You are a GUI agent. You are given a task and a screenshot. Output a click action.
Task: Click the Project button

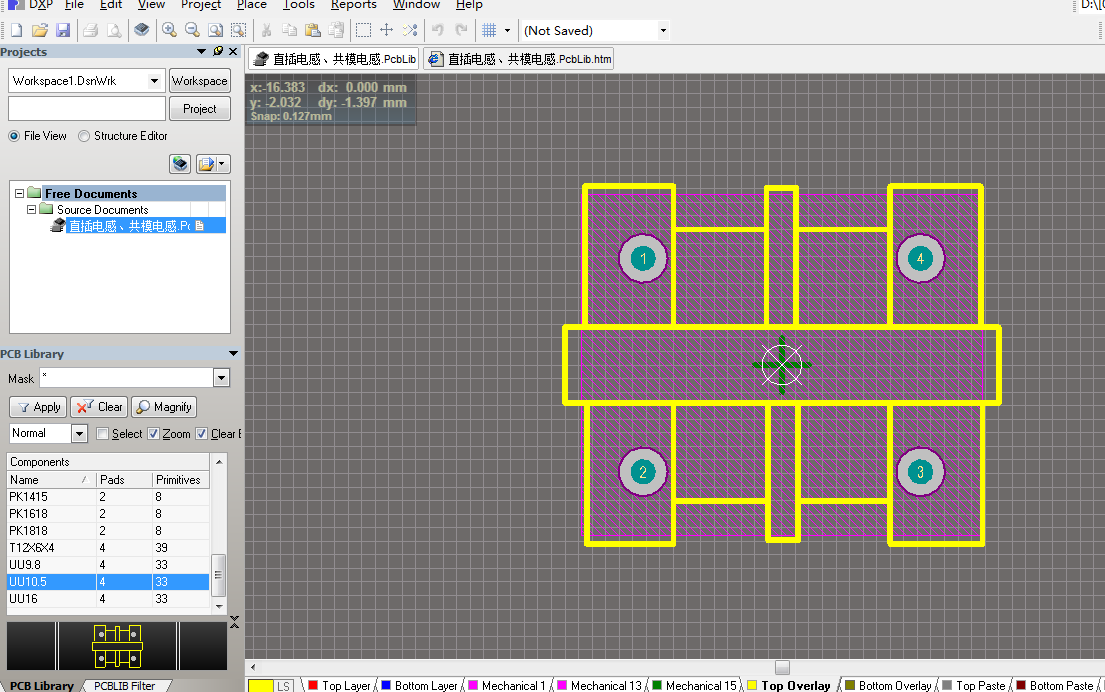click(200, 109)
